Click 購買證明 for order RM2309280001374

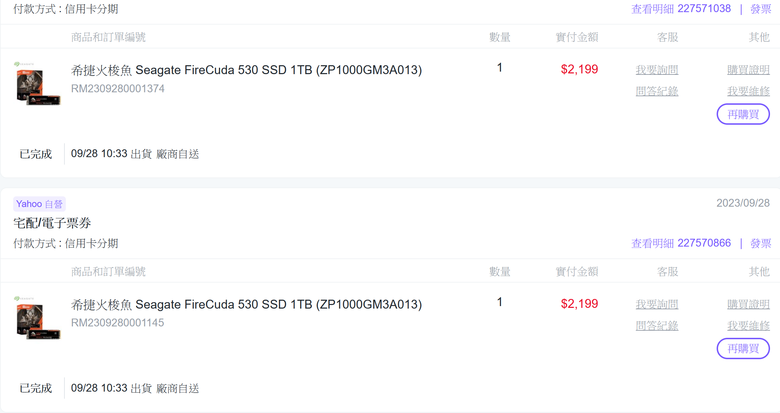[x=748, y=70]
